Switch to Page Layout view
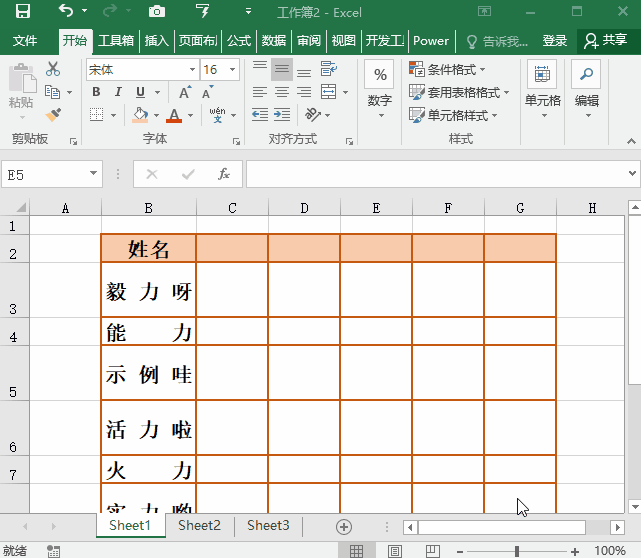641x558 pixels. tap(394, 551)
